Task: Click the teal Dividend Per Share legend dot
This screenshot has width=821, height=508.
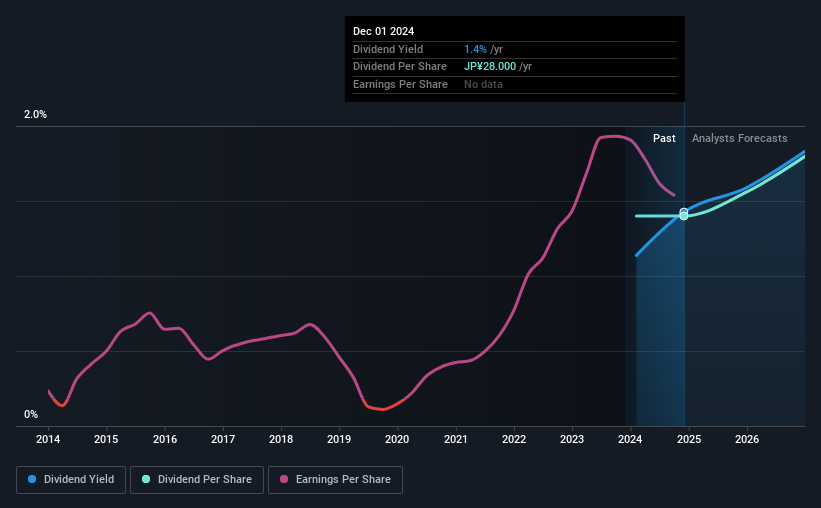Action: click(146, 479)
